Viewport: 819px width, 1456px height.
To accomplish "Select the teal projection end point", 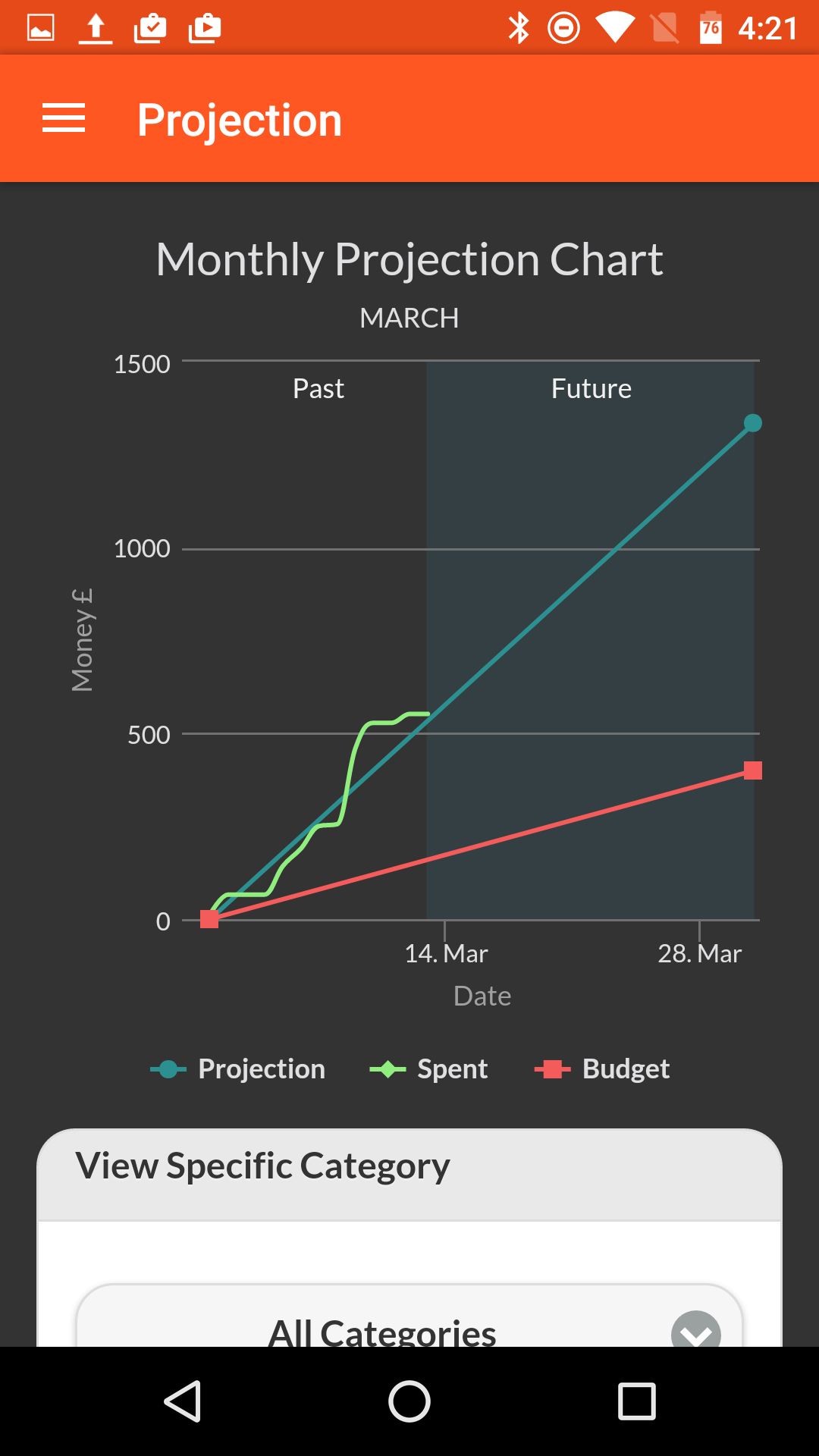I will (752, 423).
